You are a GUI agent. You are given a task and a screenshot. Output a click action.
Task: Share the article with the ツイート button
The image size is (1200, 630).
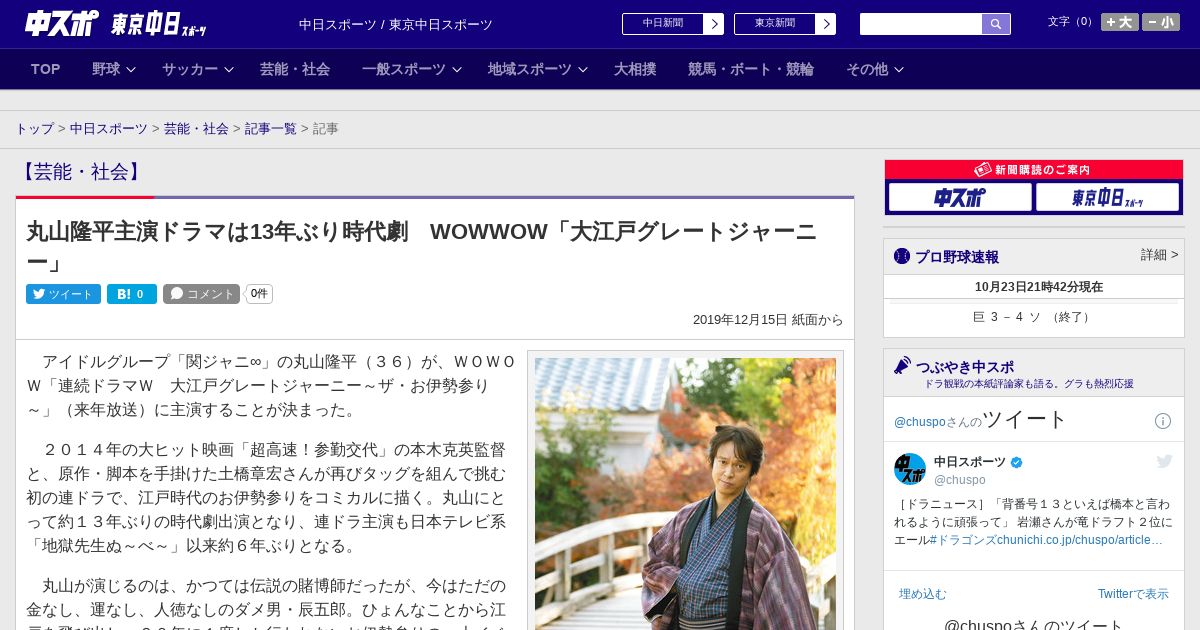(x=63, y=294)
